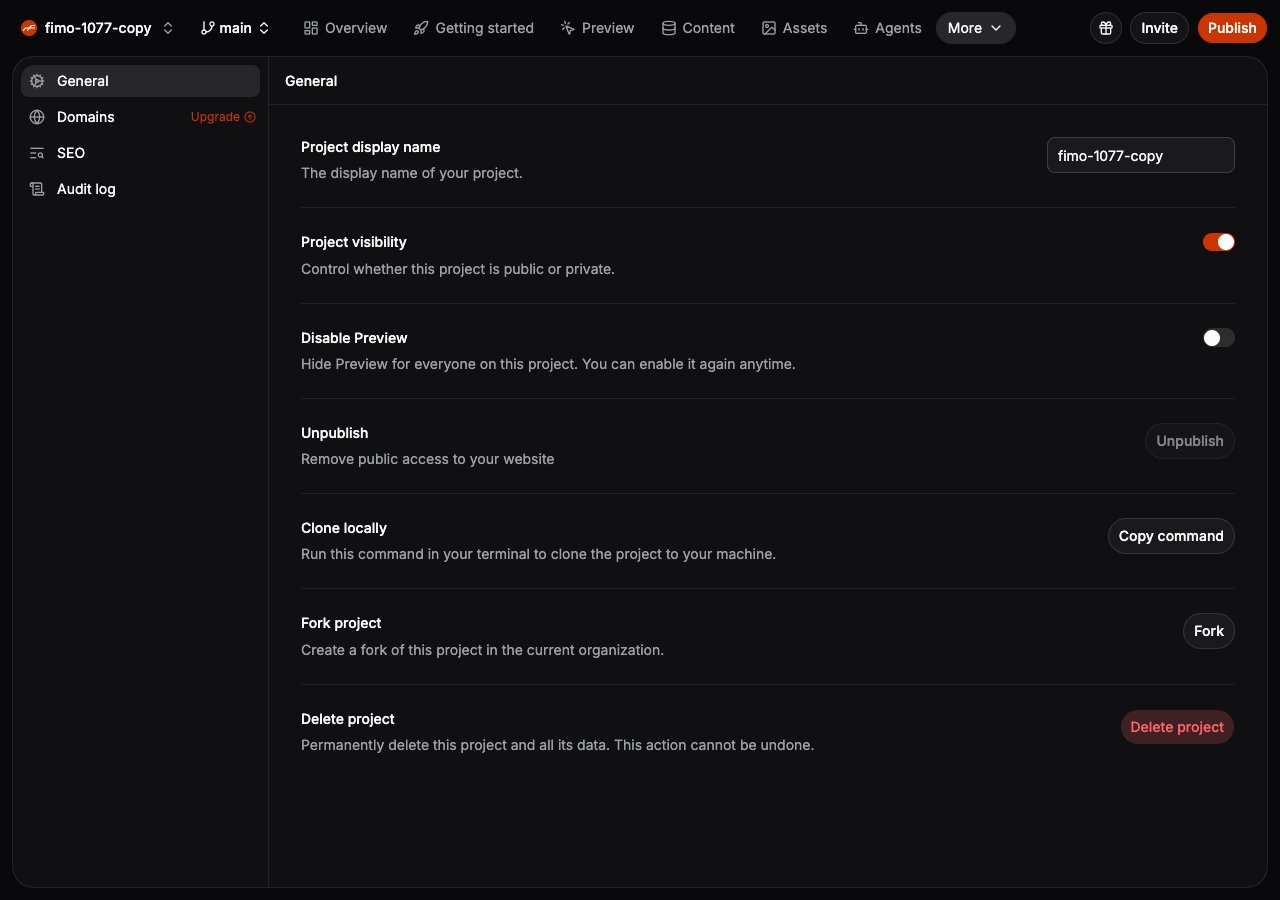Click the Upgrade arrow circle icon

(250, 117)
